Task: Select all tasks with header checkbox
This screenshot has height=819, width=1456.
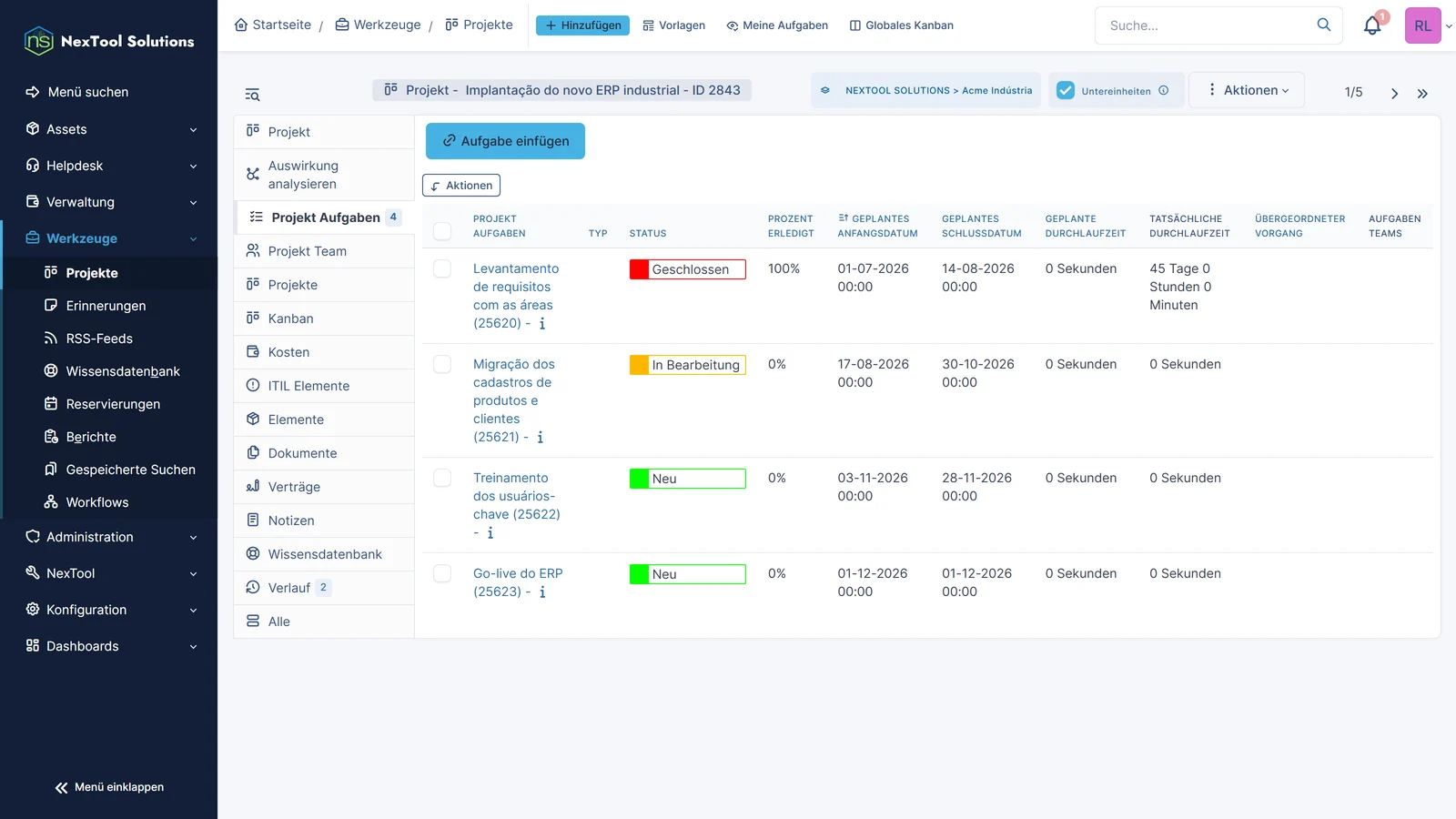Action: pos(442,231)
